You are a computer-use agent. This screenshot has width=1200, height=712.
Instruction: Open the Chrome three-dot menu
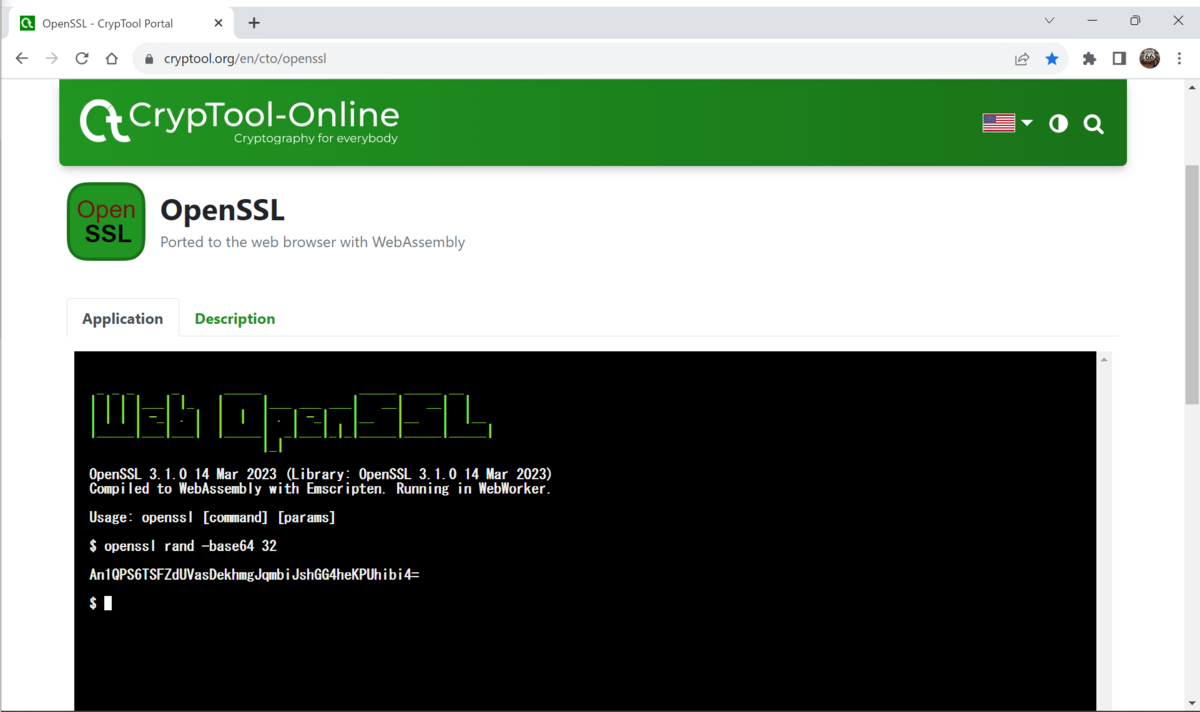tap(1180, 58)
